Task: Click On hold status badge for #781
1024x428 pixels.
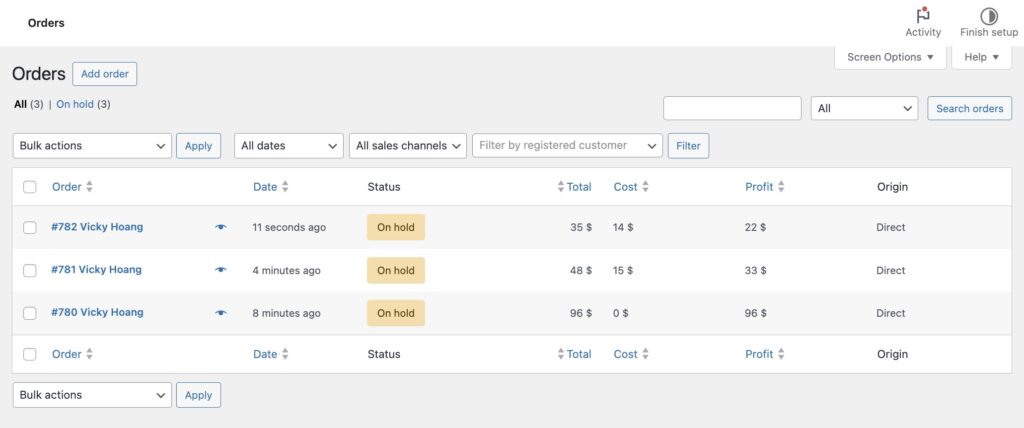Action: tap(396, 271)
